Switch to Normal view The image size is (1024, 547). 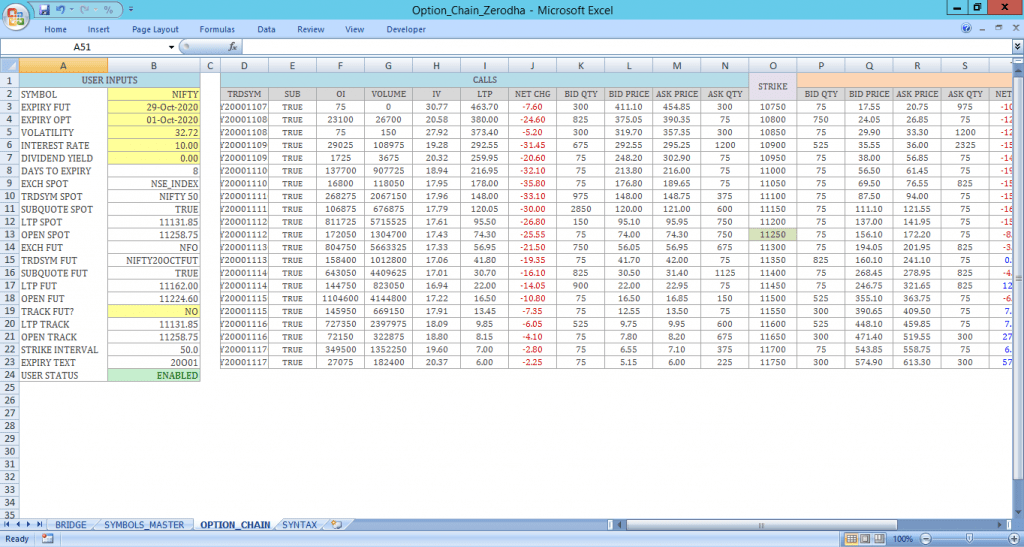click(x=852, y=539)
